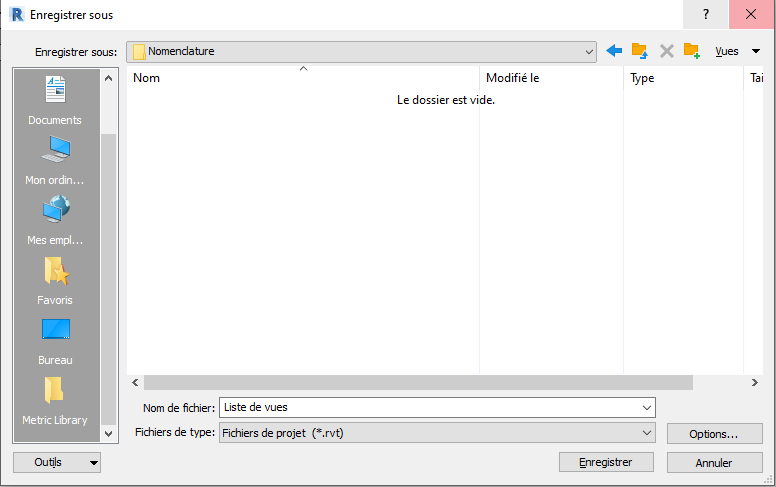Open the Outils dropdown menu
This screenshot has height=487, width=776.
pos(57,462)
